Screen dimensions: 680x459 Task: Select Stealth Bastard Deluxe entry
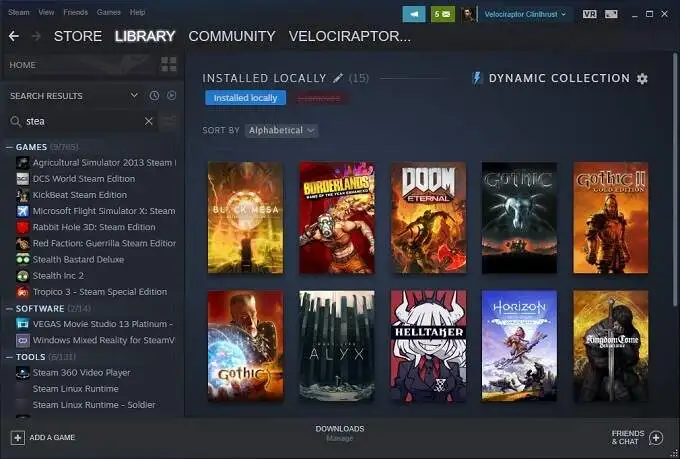click(x=96, y=259)
